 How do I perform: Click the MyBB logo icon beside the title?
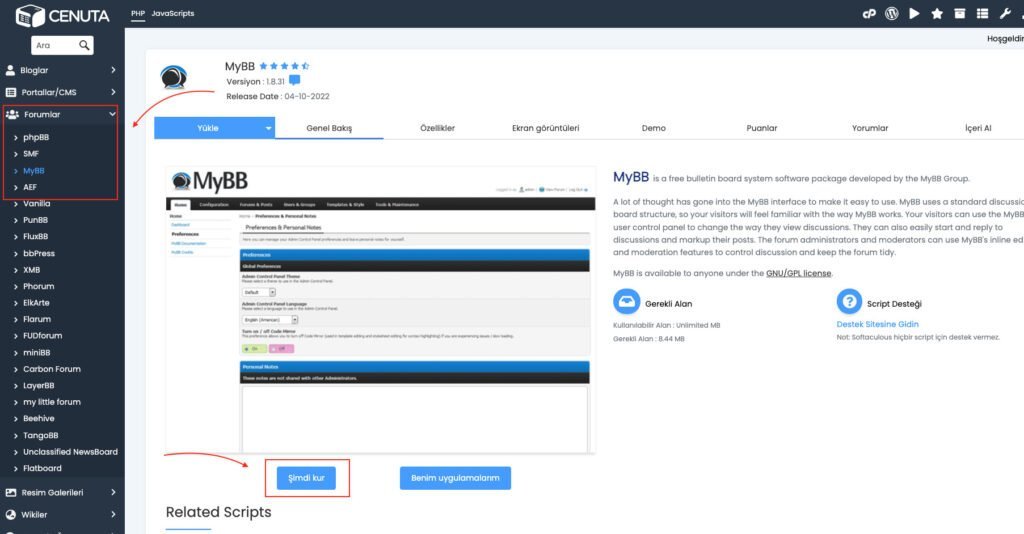174,77
